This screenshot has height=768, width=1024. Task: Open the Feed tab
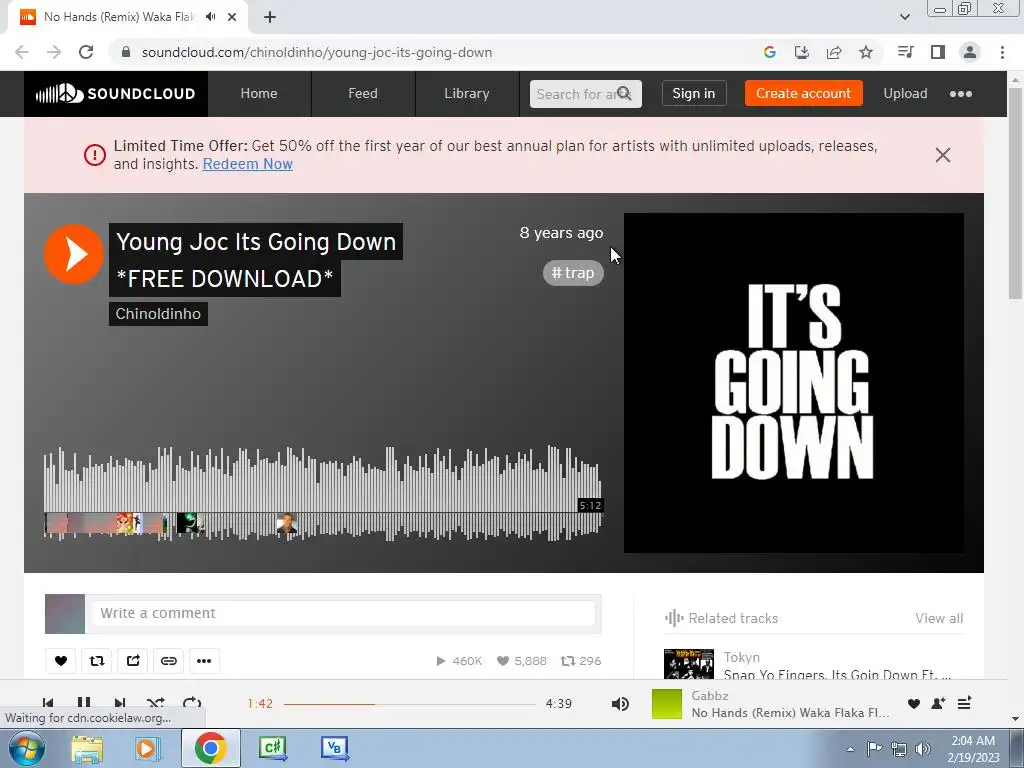click(x=362, y=93)
